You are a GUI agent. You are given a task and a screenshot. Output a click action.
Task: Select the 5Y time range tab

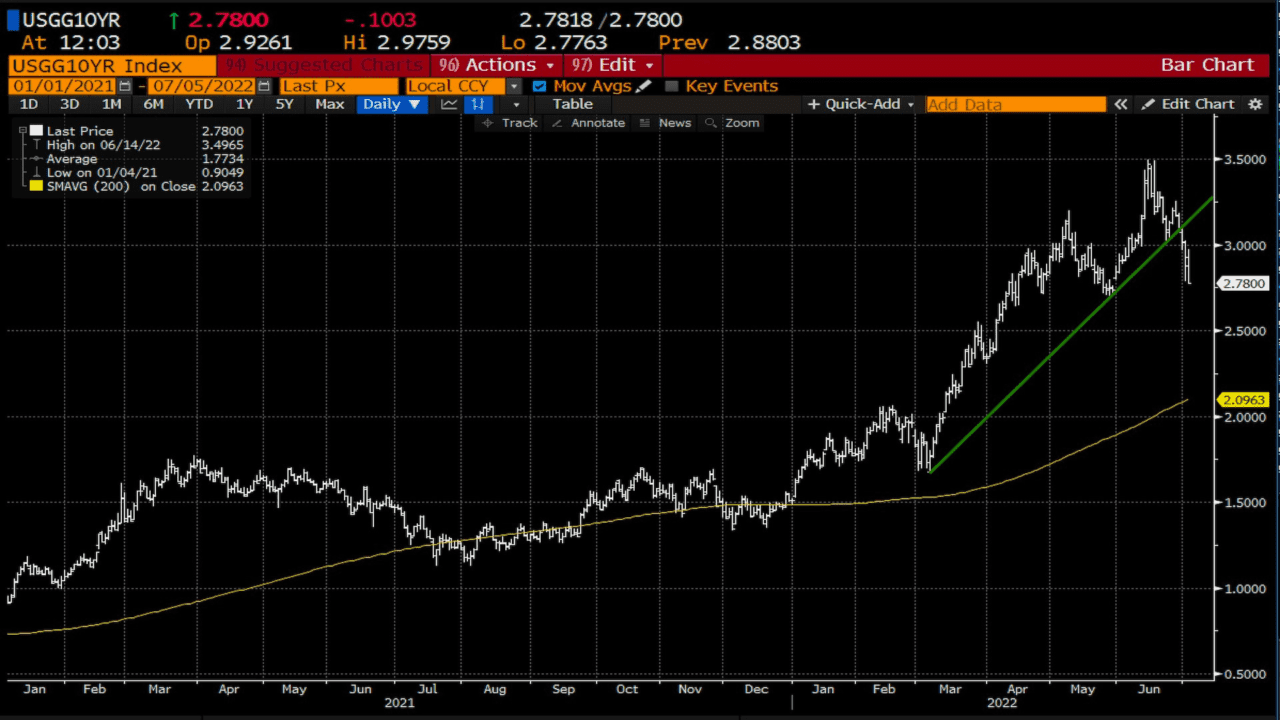point(284,104)
